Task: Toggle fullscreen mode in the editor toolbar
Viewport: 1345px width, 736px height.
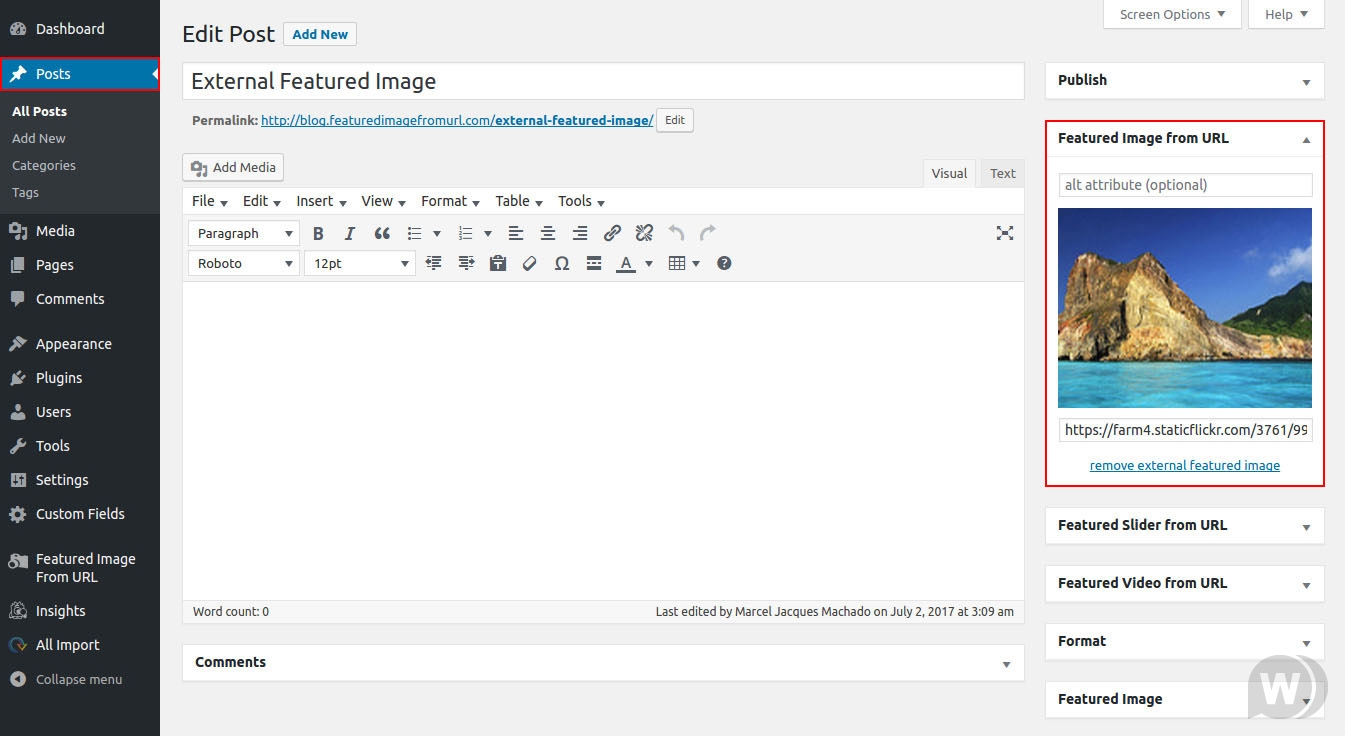Action: [1005, 233]
